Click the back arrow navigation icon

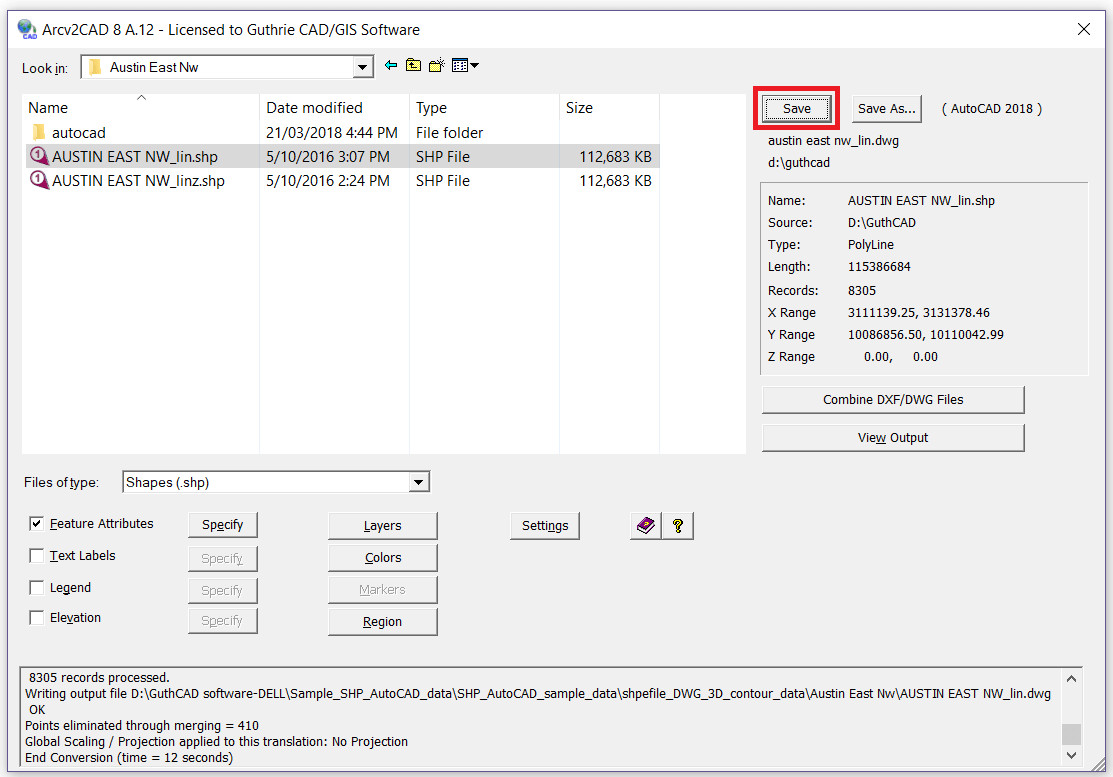390,65
